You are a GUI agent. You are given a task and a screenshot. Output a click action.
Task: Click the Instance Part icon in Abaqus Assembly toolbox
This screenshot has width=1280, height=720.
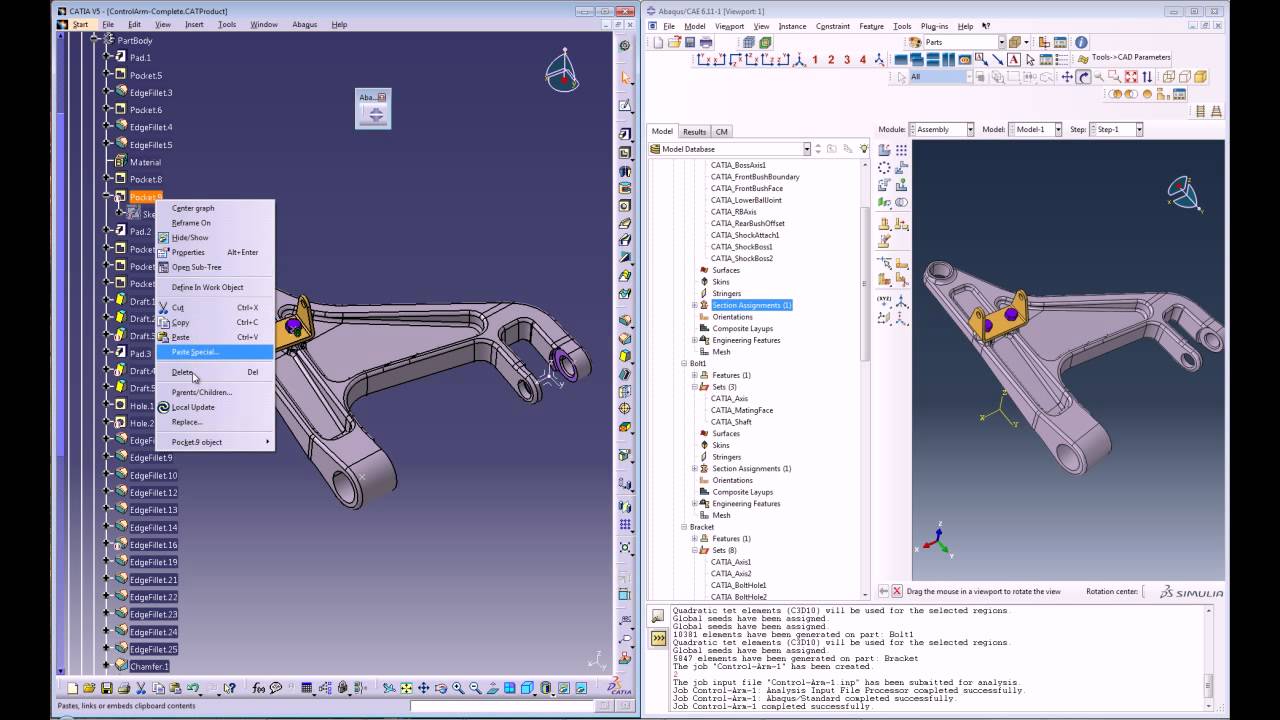[883, 149]
